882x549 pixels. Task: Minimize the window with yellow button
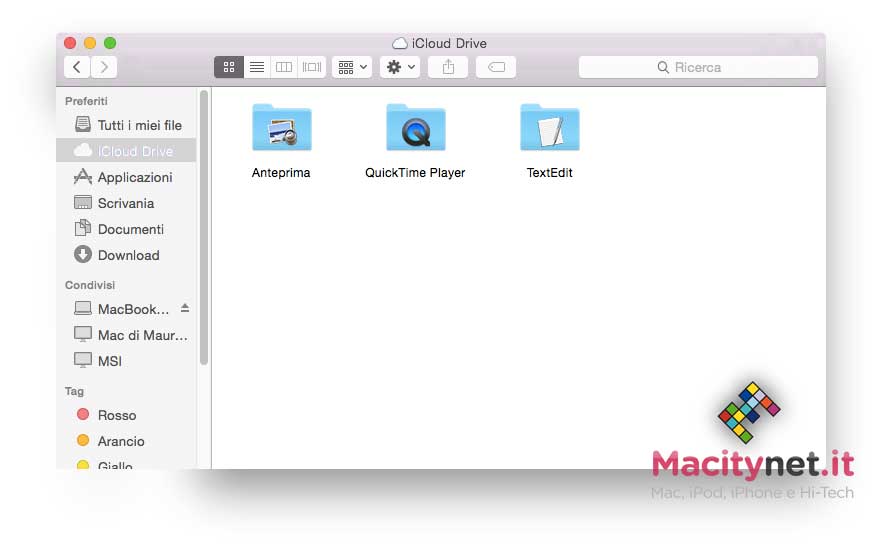[x=90, y=43]
